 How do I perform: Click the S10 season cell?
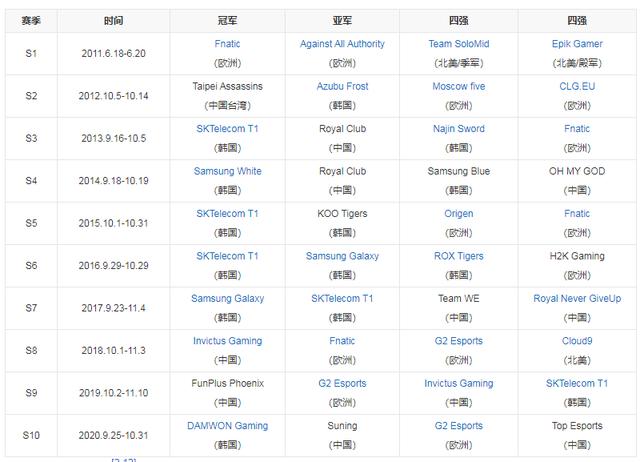point(31,435)
